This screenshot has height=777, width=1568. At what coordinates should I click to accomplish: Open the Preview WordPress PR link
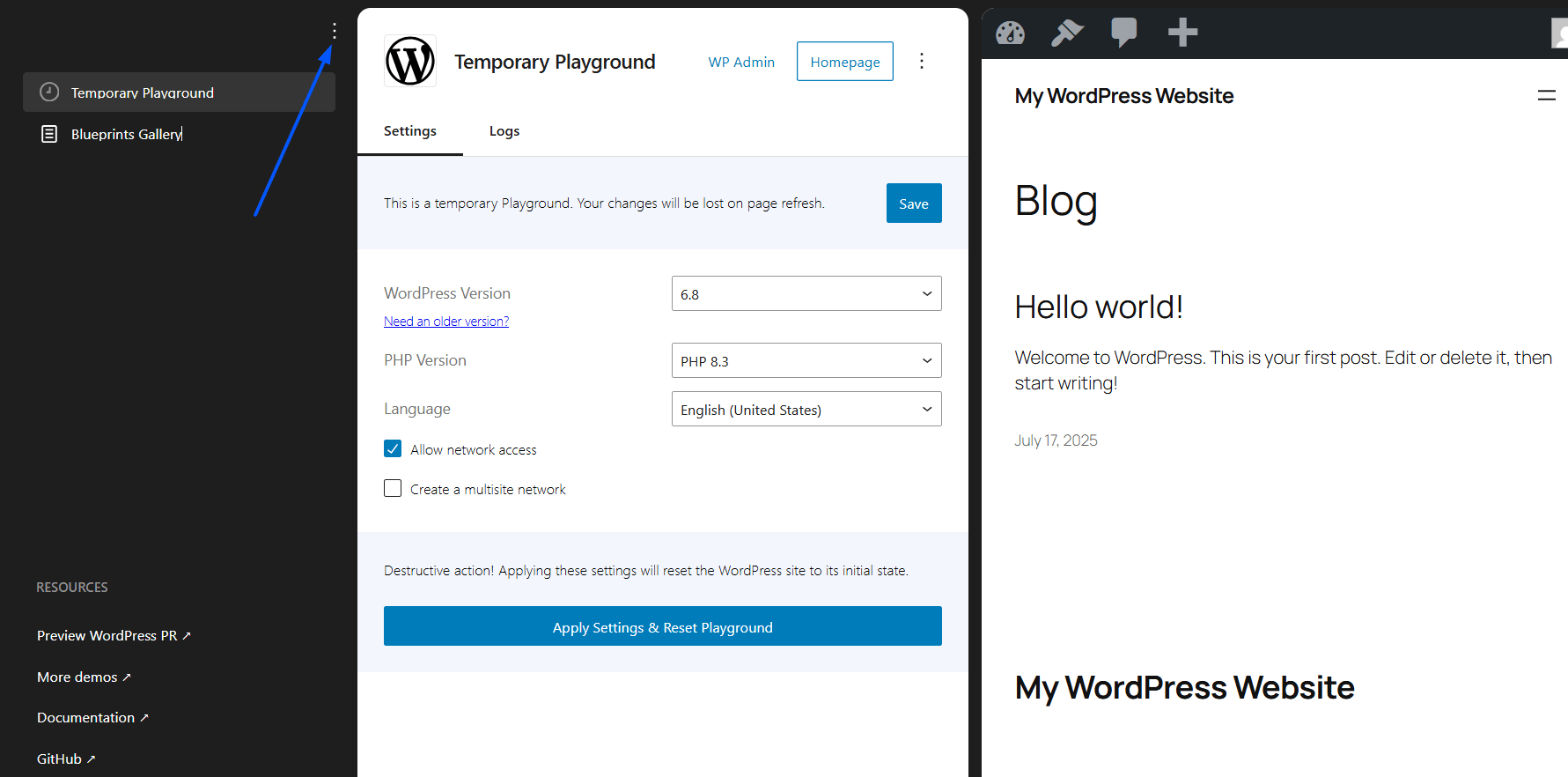coord(114,635)
